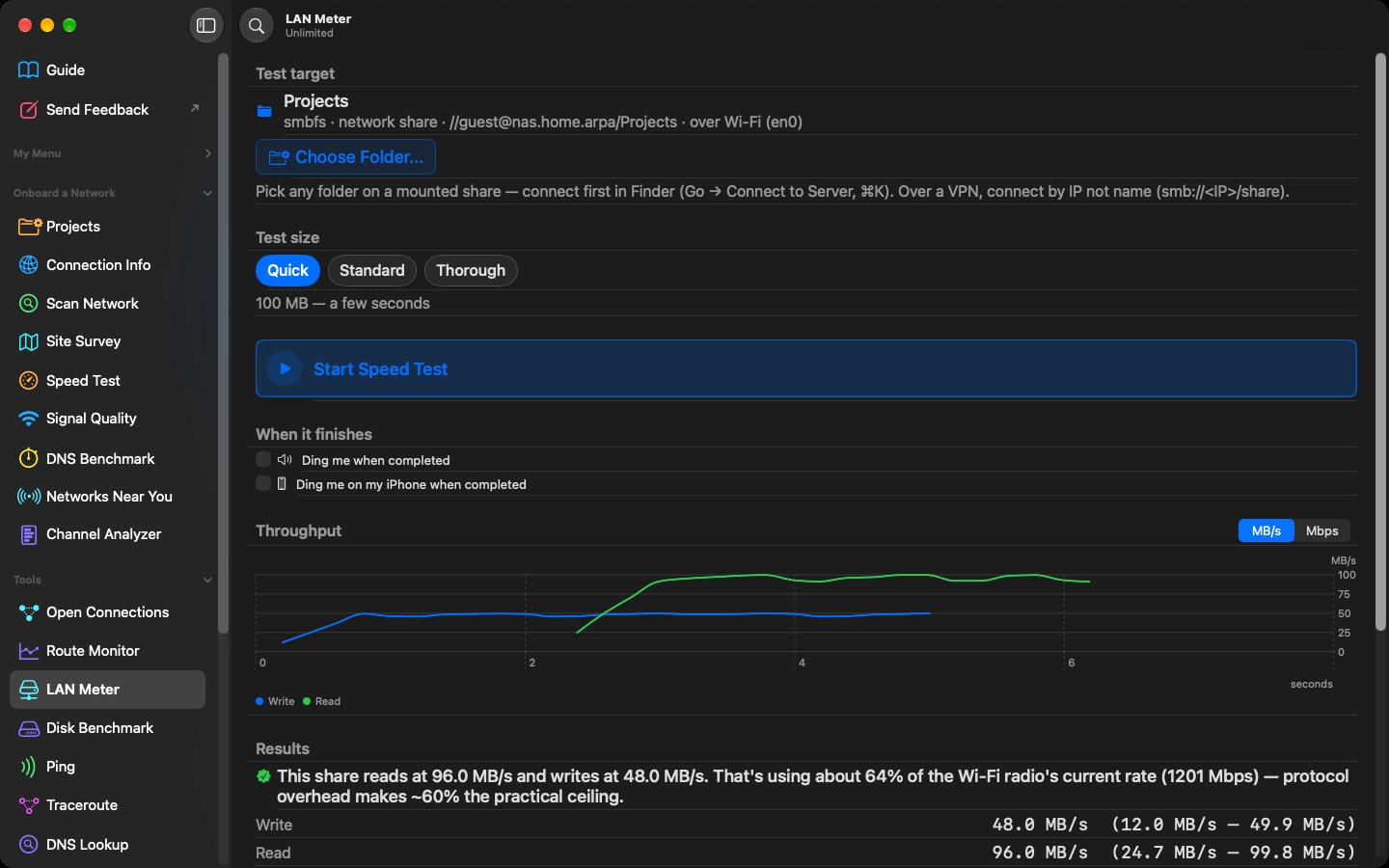
Task: Expand the My Menu section chevron
Action: pos(208,154)
